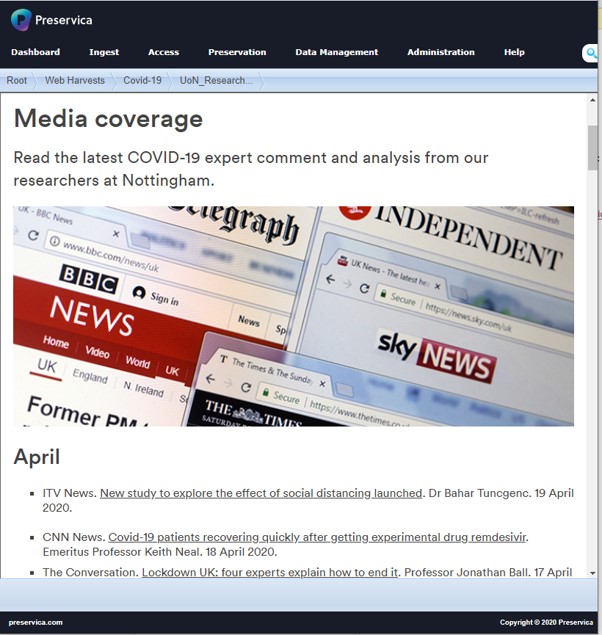Image resolution: width=602 pixels, height=635 pixels.
Task: Click the vertical scrollbar thumb
Action: (592, 147)
